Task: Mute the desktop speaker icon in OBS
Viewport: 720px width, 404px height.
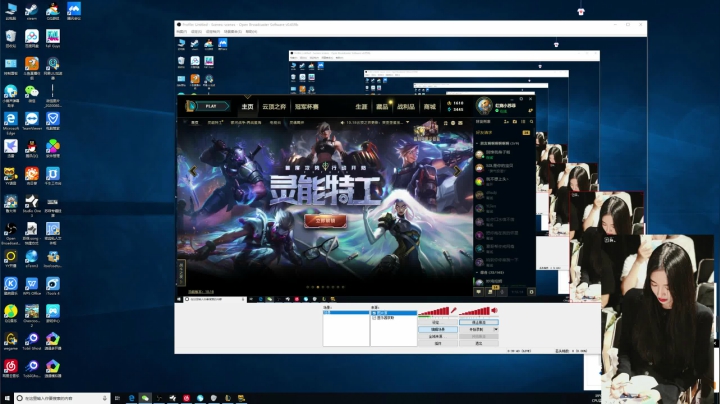Action: coord(495,311)
